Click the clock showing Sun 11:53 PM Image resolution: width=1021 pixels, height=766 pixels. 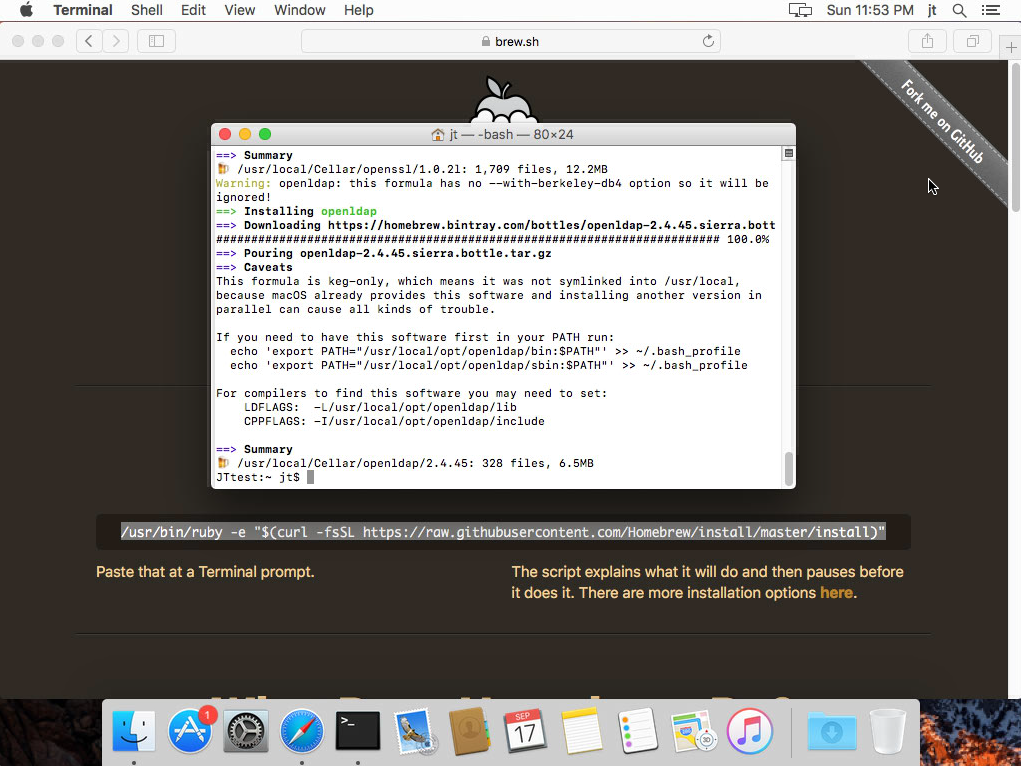[870, 10]
